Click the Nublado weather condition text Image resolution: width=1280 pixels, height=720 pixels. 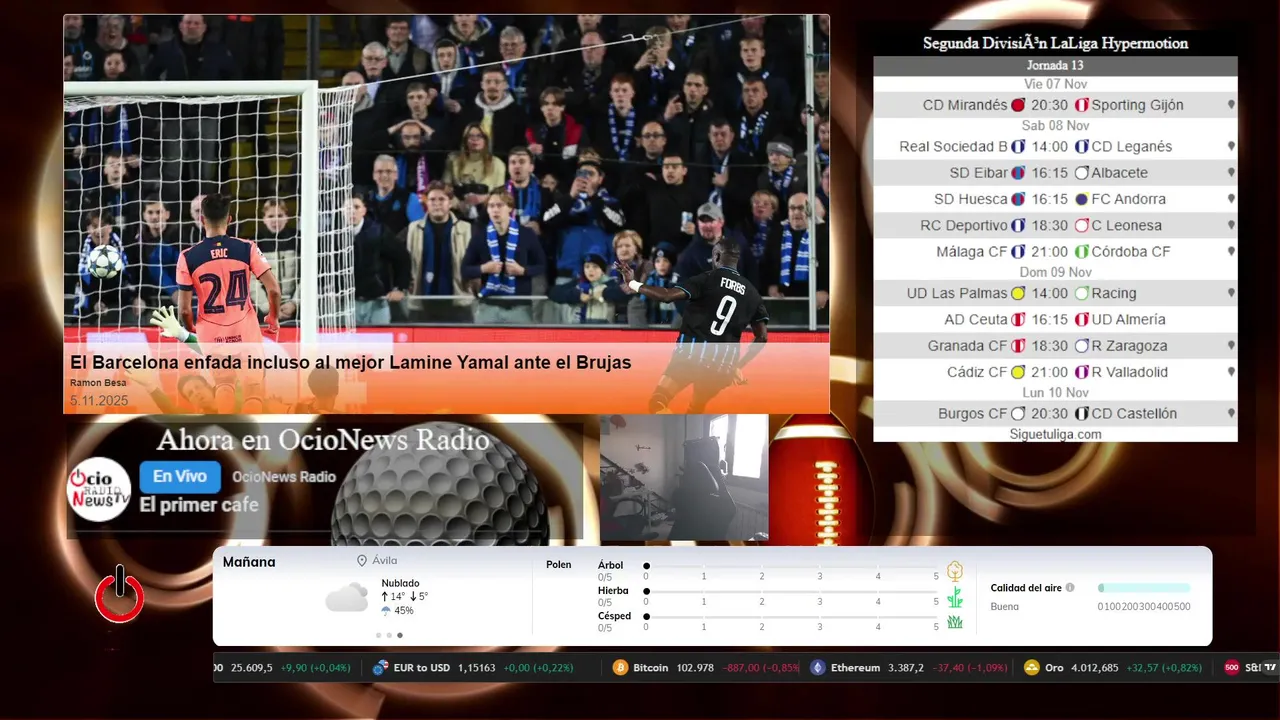[400, 583]
